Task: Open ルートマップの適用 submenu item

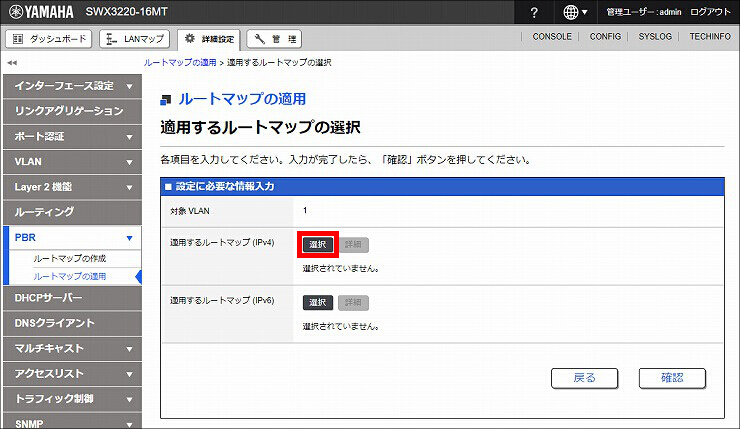Action: coord(69,276)
